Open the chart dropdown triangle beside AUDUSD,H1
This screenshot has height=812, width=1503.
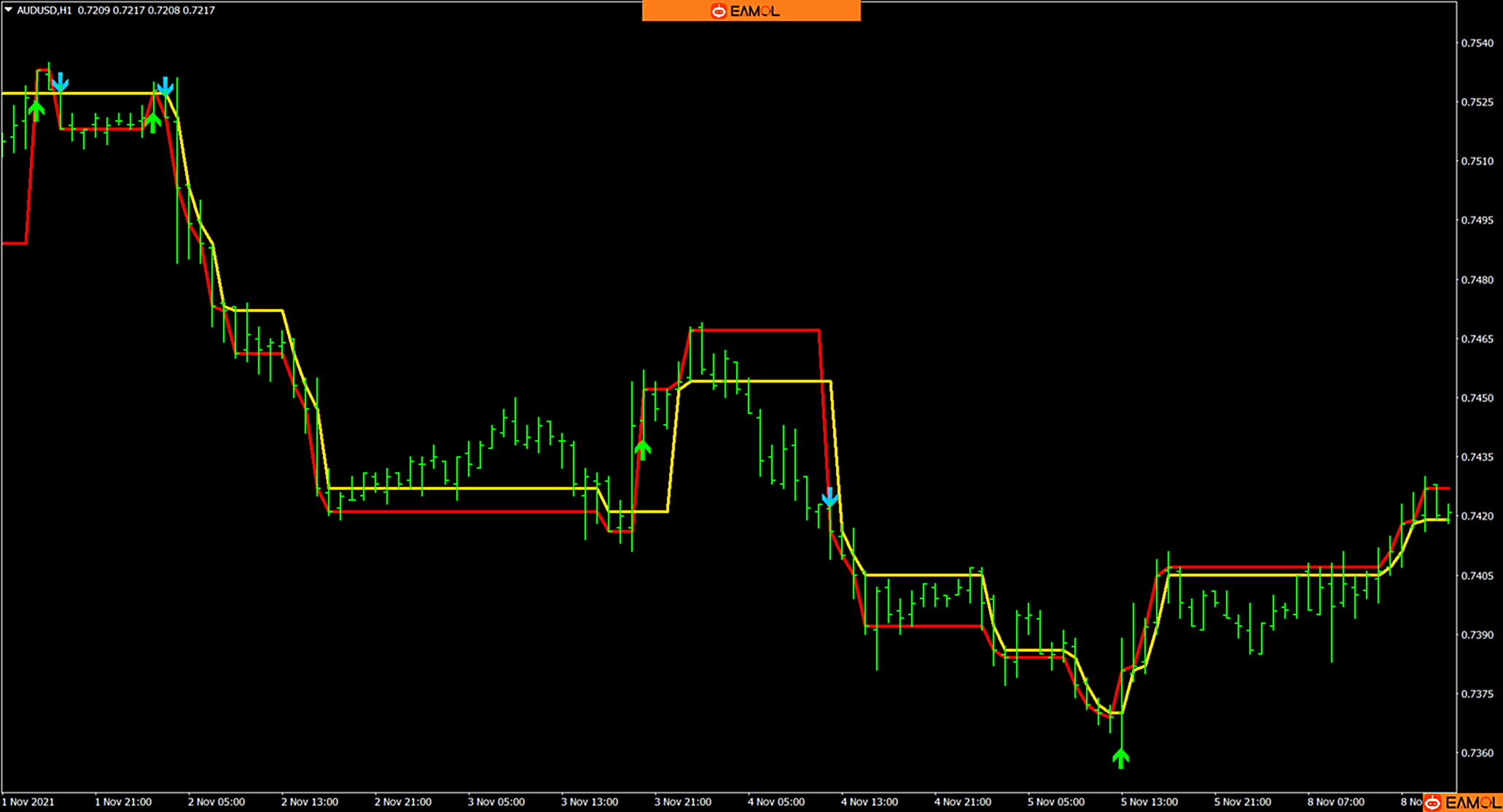tap(9, 9)
